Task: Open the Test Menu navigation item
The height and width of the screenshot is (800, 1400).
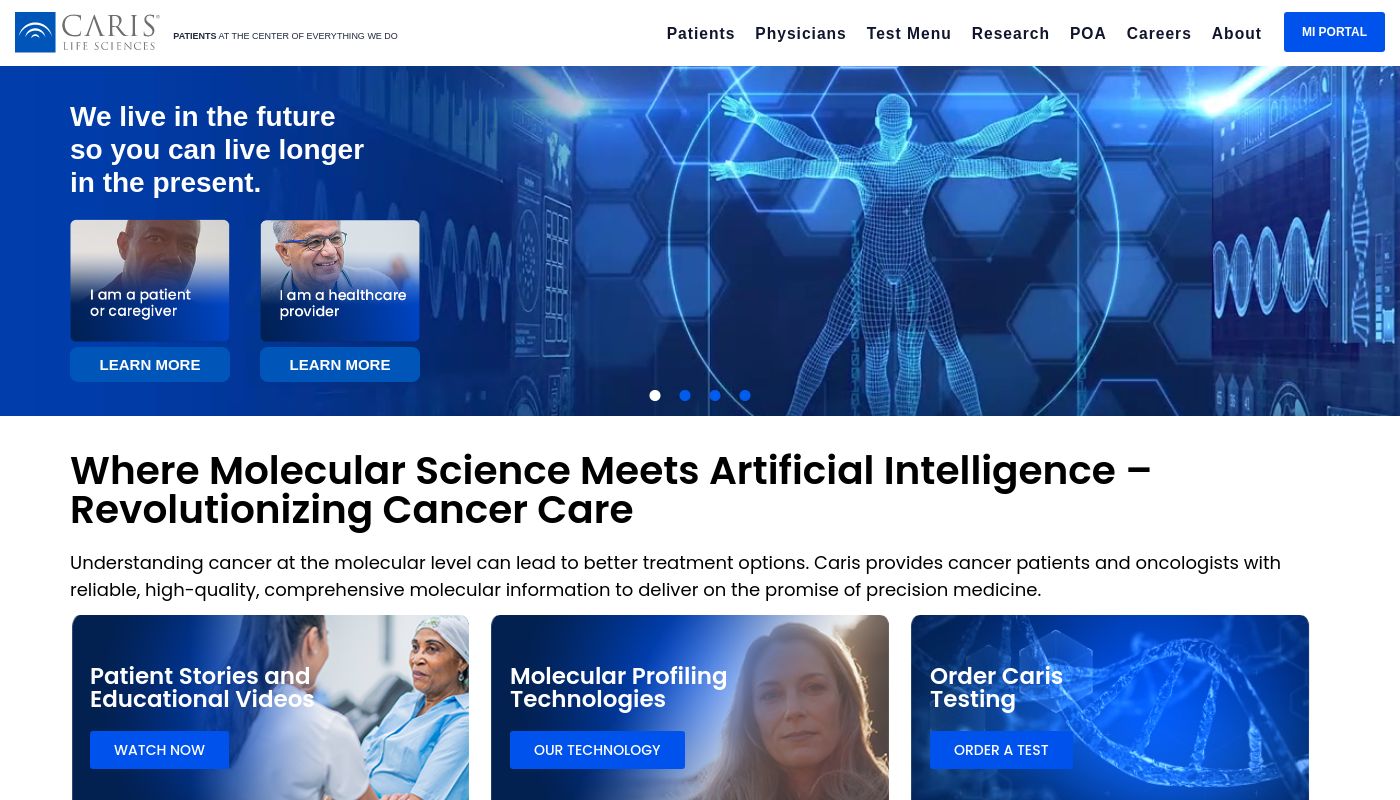Action: point(909,33)
